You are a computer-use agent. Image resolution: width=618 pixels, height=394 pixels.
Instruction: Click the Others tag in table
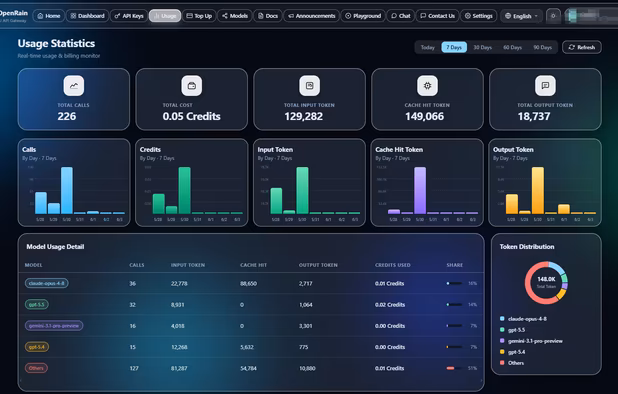click(36, 368)
